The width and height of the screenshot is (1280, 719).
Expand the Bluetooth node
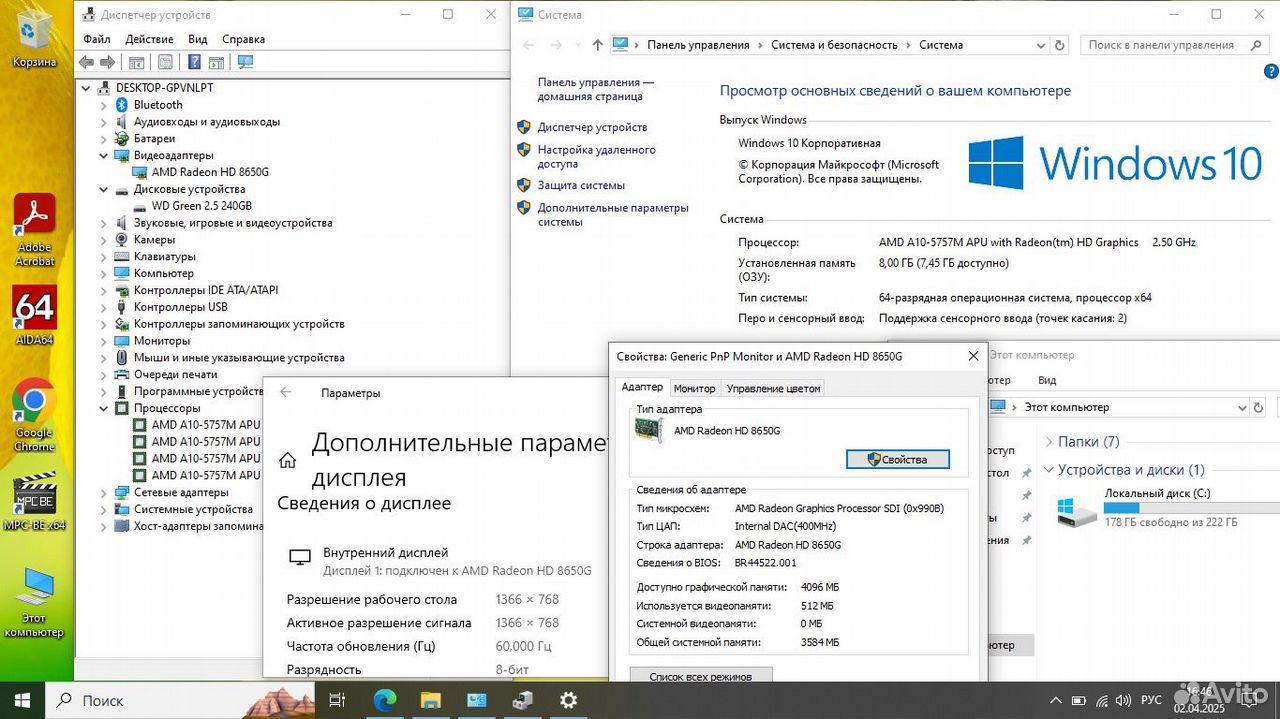pyautogui.click(x=104, y=105)
